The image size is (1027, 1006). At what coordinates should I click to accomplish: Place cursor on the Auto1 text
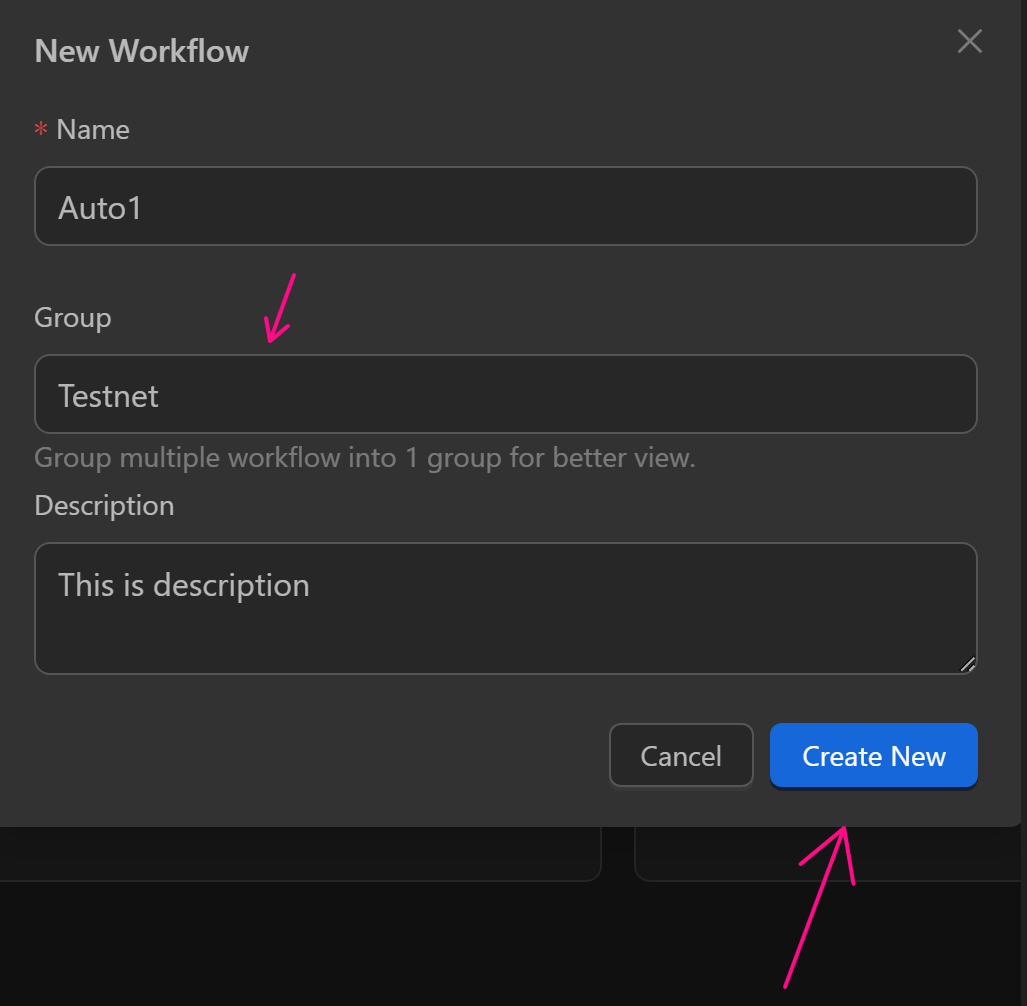click(x=100, y=207)
